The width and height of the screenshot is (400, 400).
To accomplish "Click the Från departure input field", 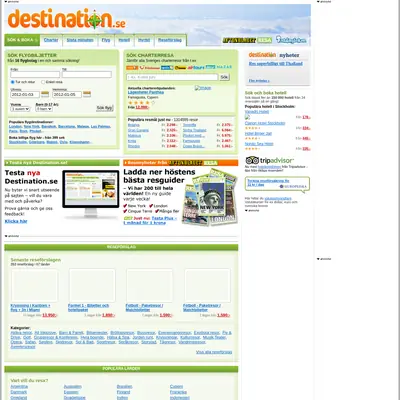I will click(x=35, y=74).
